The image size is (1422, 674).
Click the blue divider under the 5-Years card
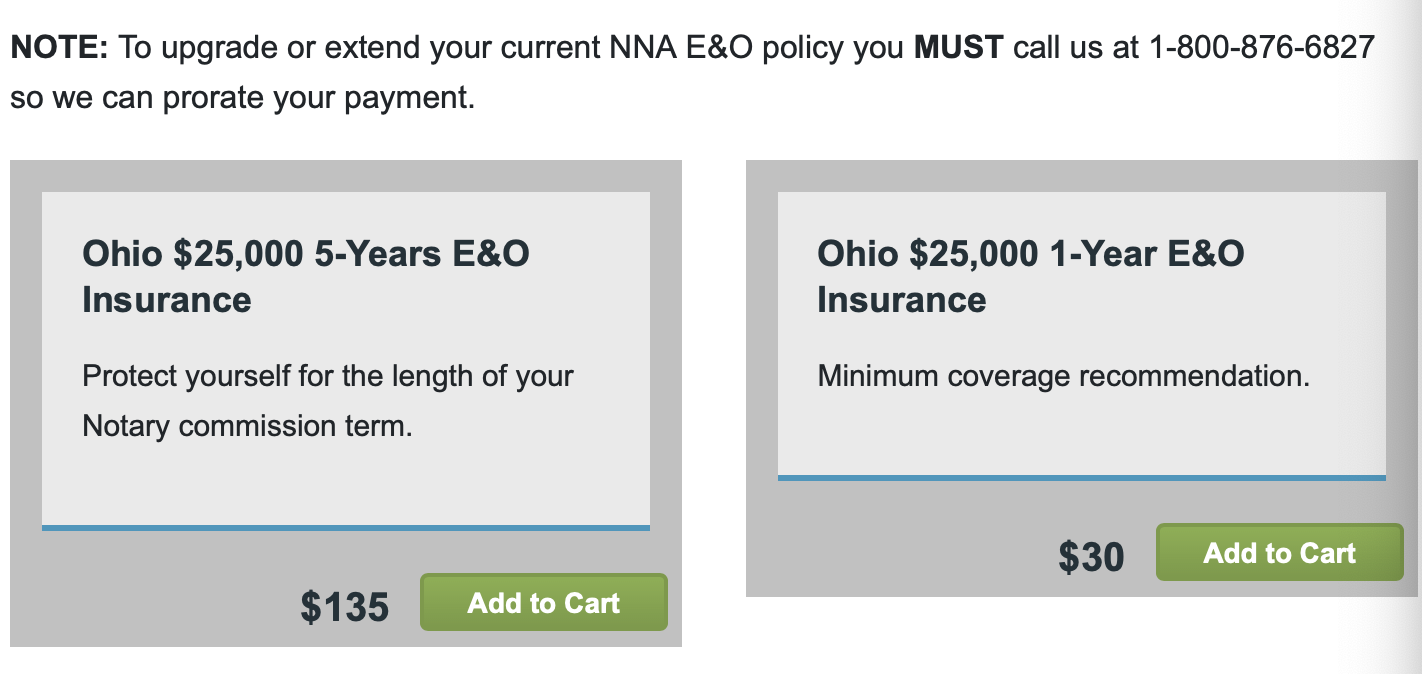[345, 527]
